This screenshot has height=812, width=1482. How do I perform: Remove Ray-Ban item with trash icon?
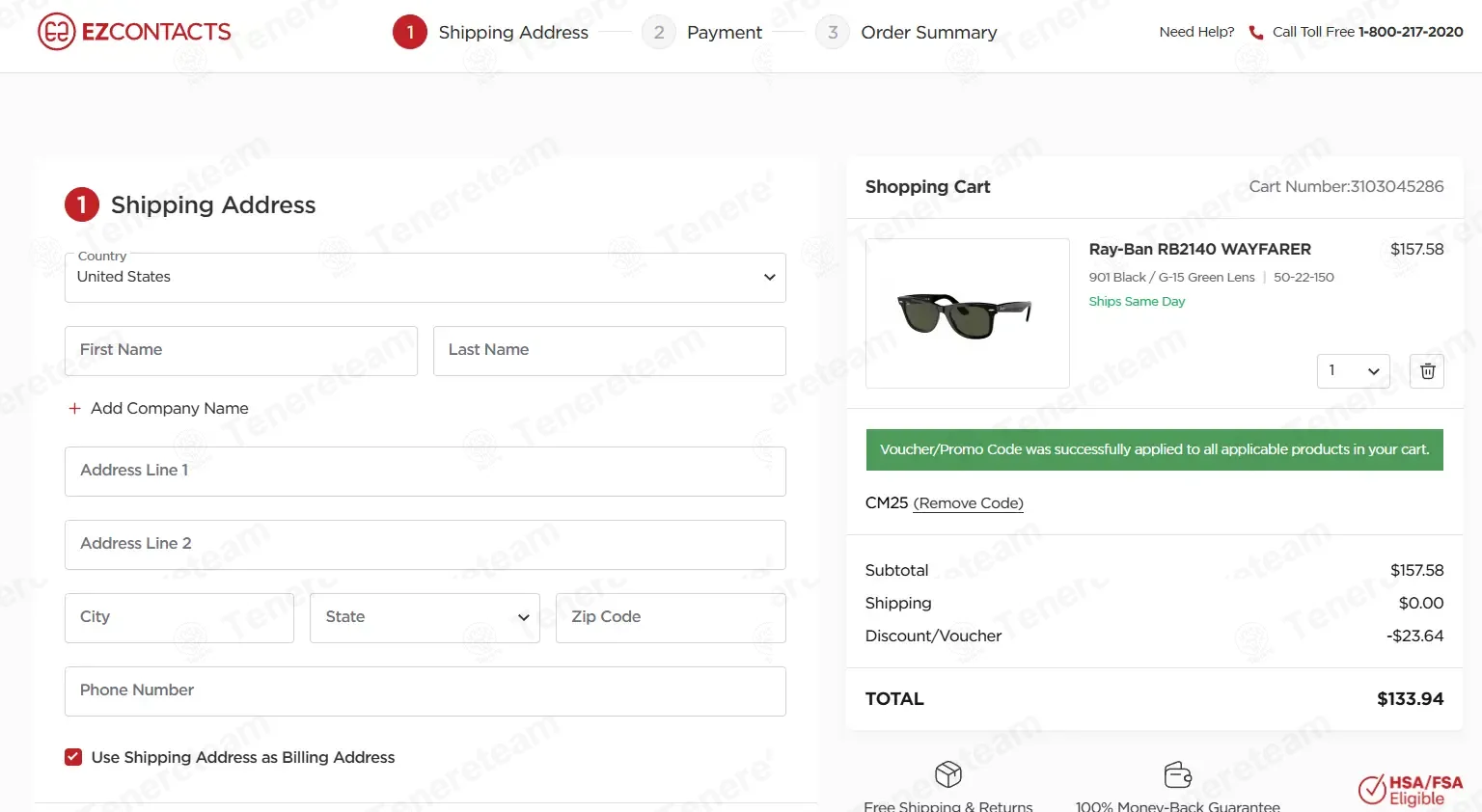click(x=1427, y=371)
